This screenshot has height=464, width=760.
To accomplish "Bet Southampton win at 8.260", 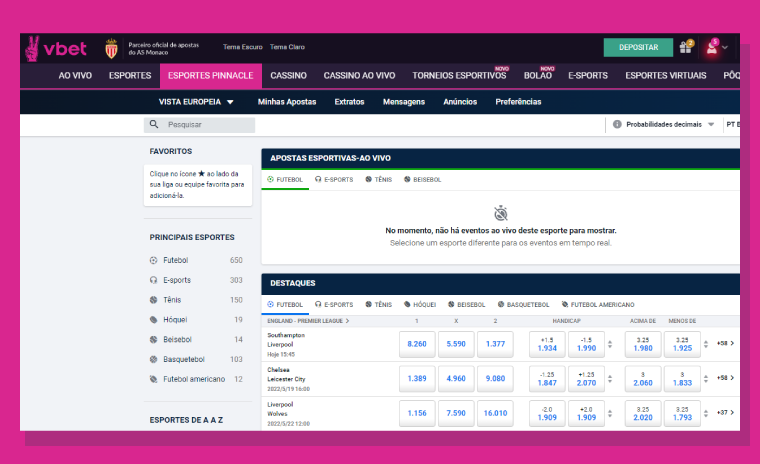I will (417, 344).
